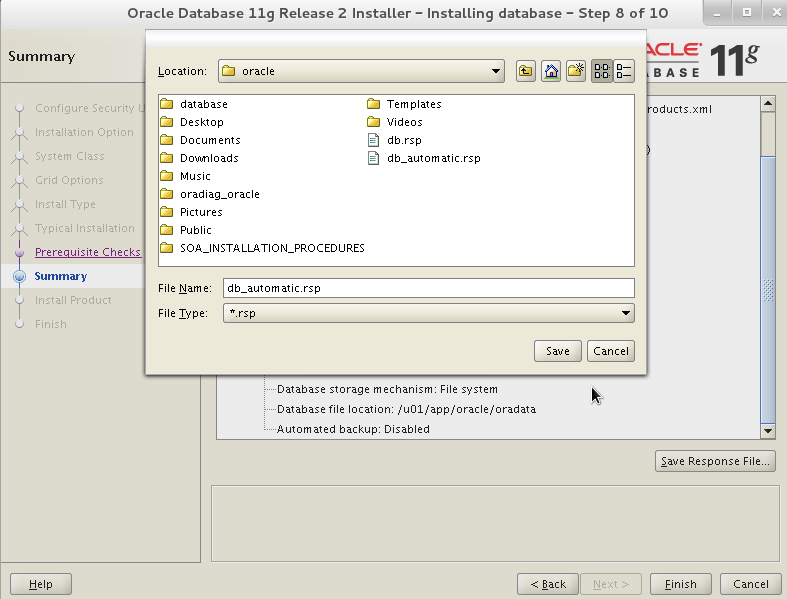Click the Install Type step label
Screen dimensions: 787x599
coord(65,204)
